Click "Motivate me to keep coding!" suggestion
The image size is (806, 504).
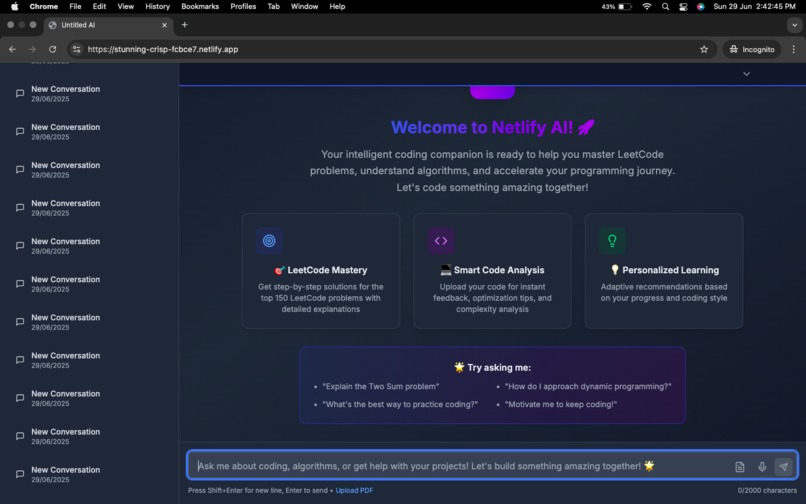click(561, 404)
